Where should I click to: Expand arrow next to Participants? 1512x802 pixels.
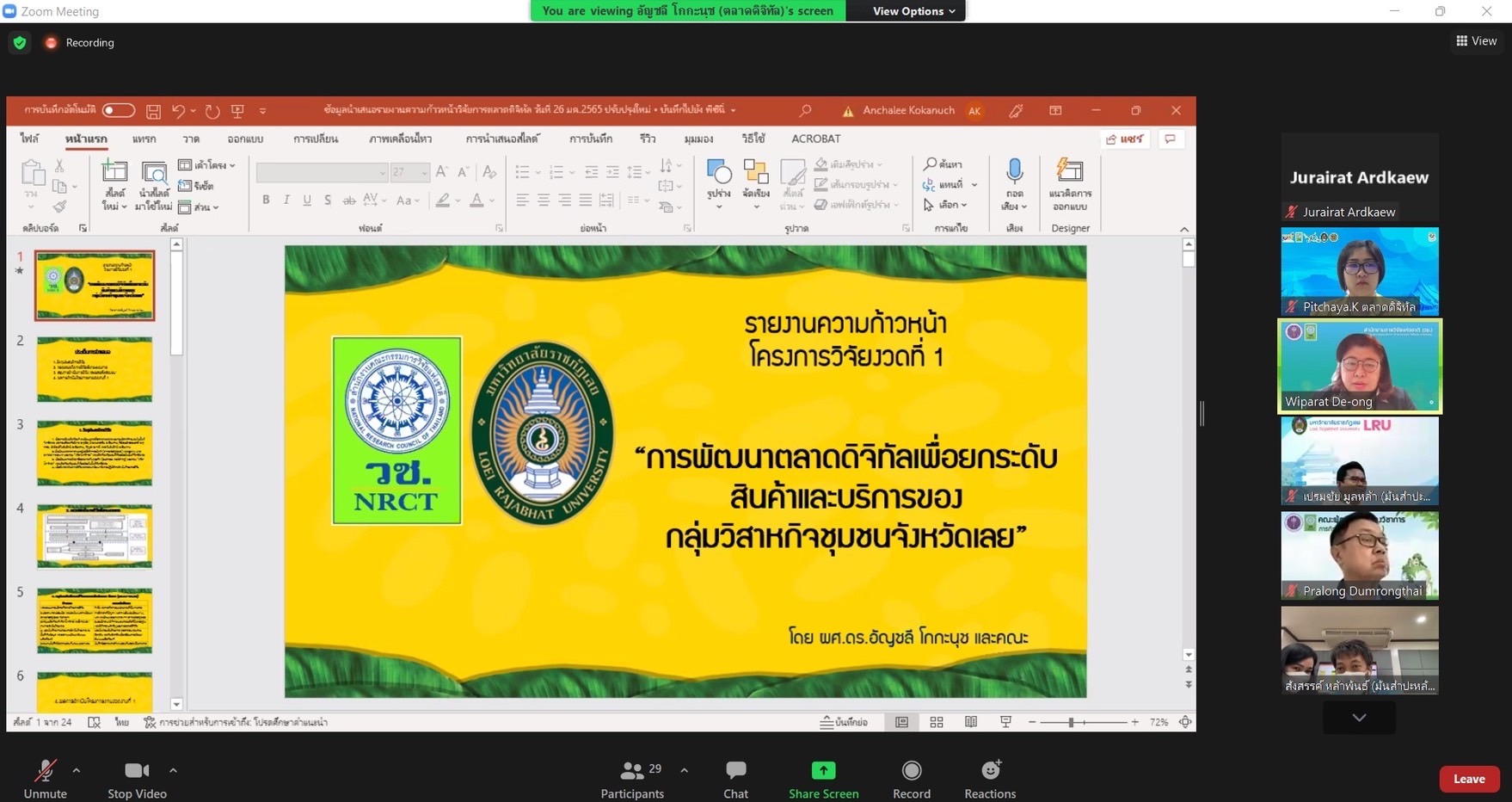coord(684,770)
